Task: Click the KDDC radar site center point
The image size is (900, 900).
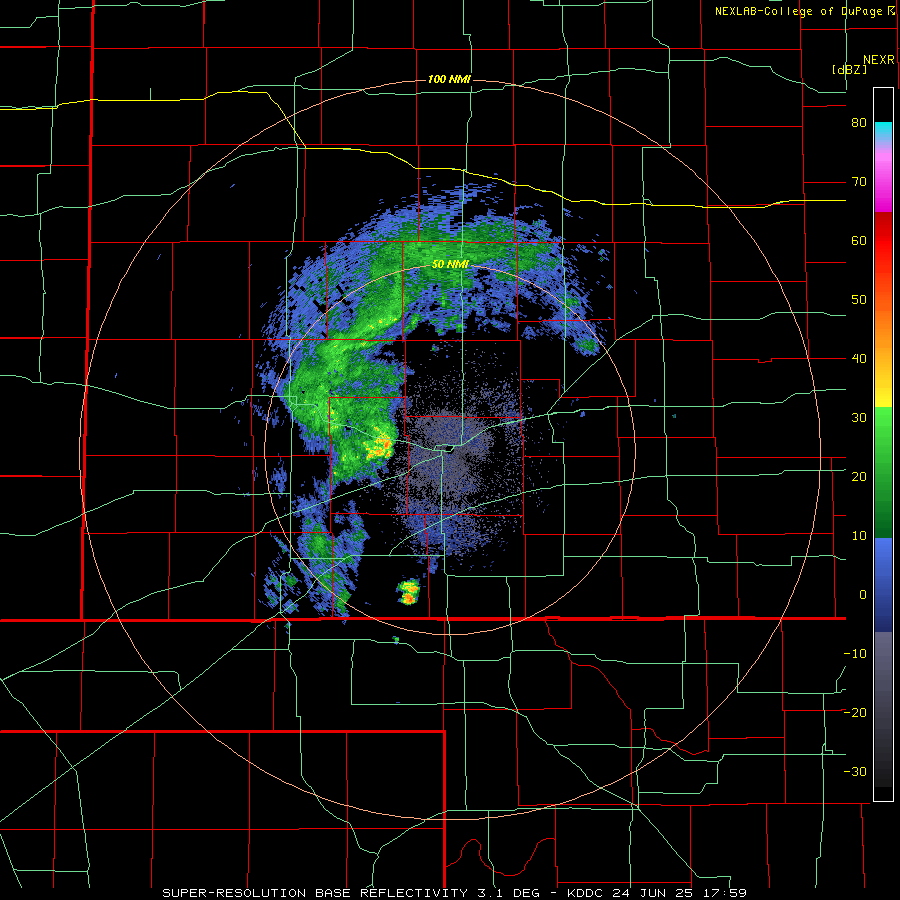Action: point(450,449)
